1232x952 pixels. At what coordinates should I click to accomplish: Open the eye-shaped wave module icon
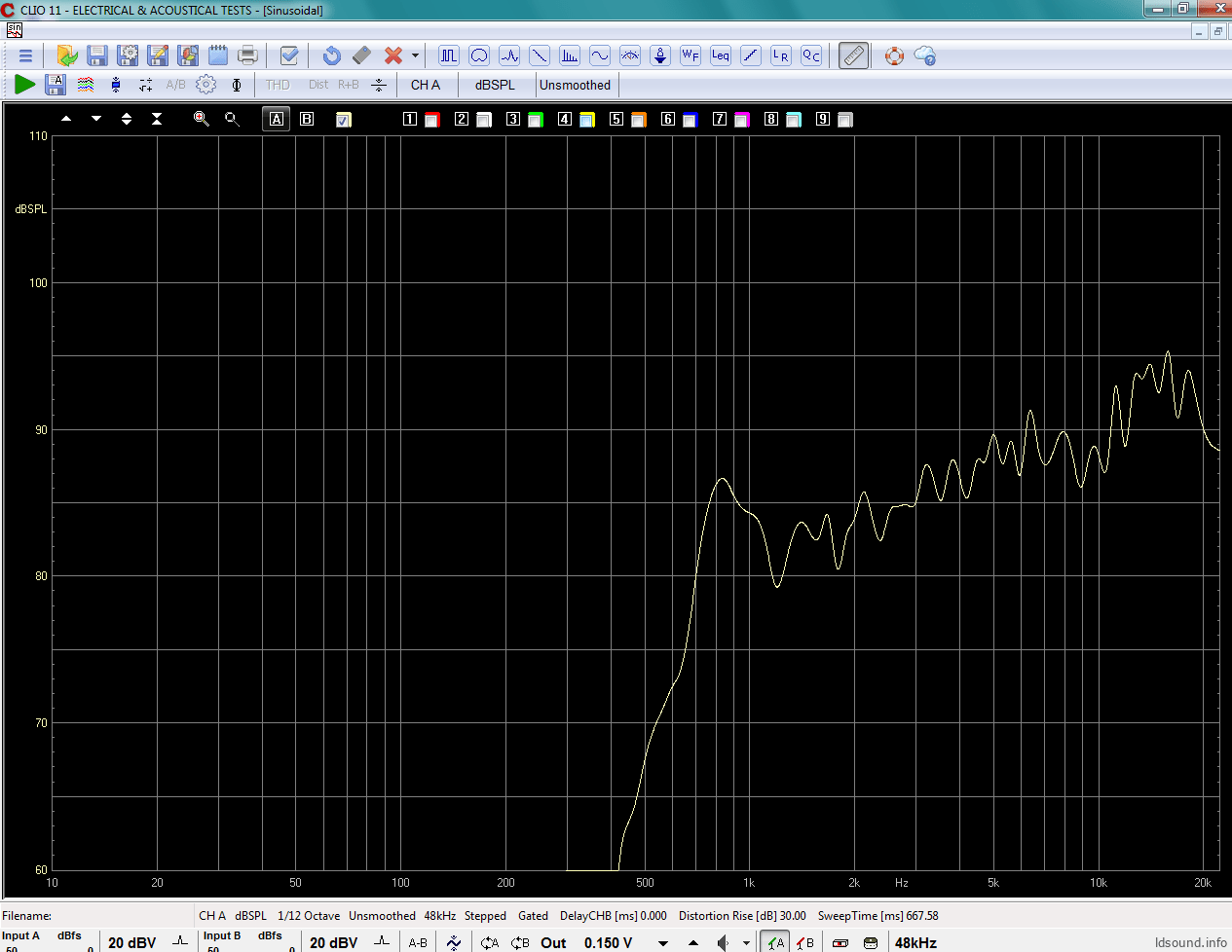pos(630,55)
